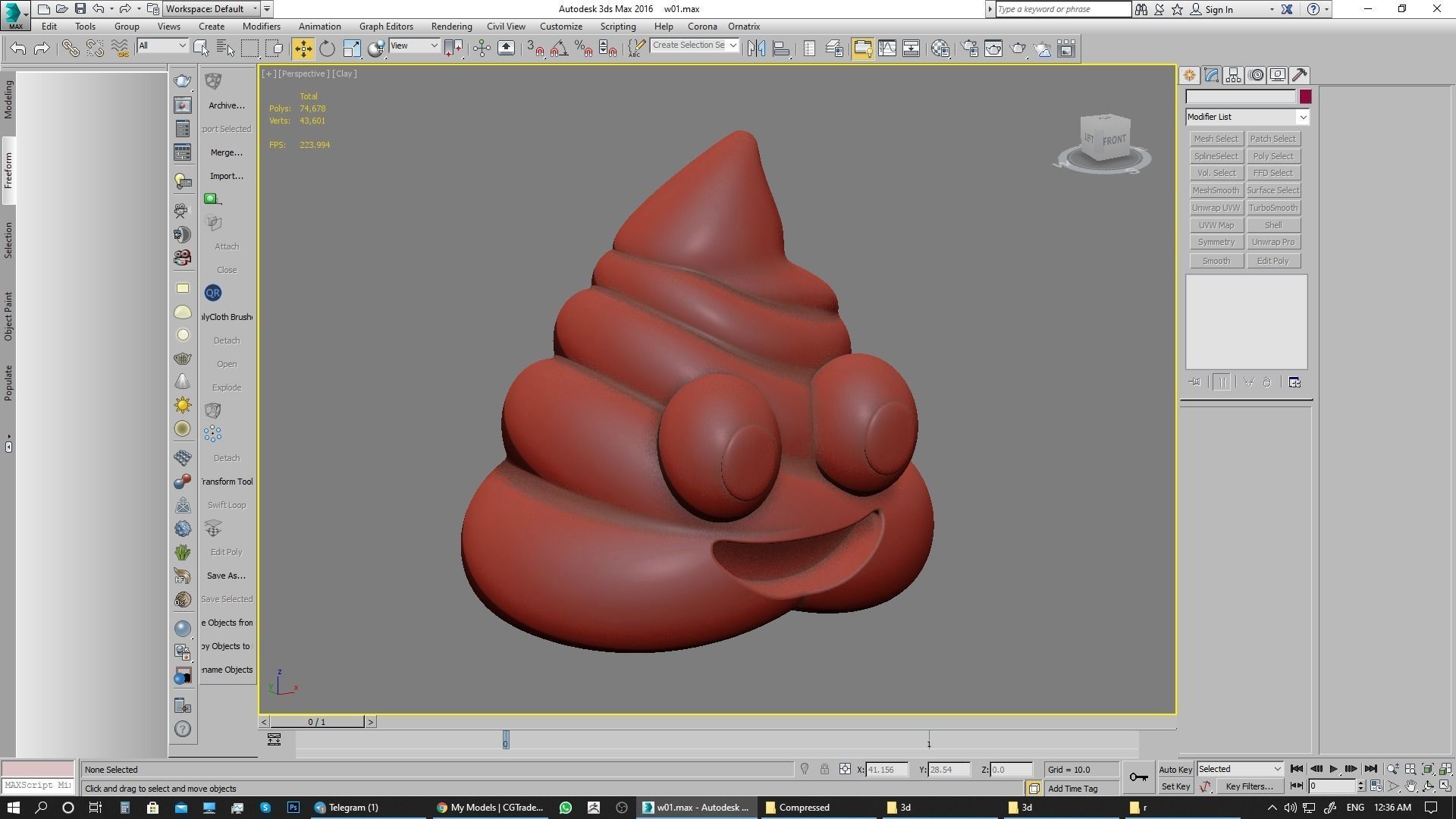This screenshot has height=819, width=1456.
Task: Toggle the Selection Lock padlock
Action: point(824,769)
